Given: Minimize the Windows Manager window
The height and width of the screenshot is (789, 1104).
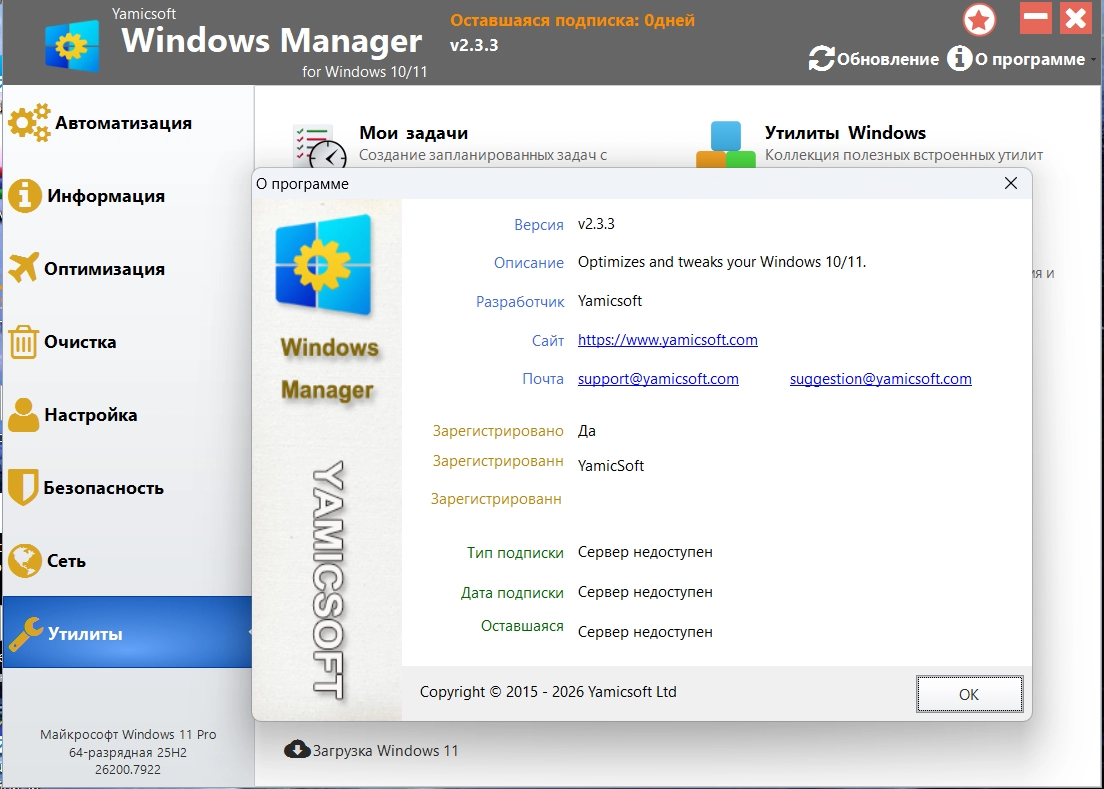Looking at the screenshot, I should (1036, 18).
